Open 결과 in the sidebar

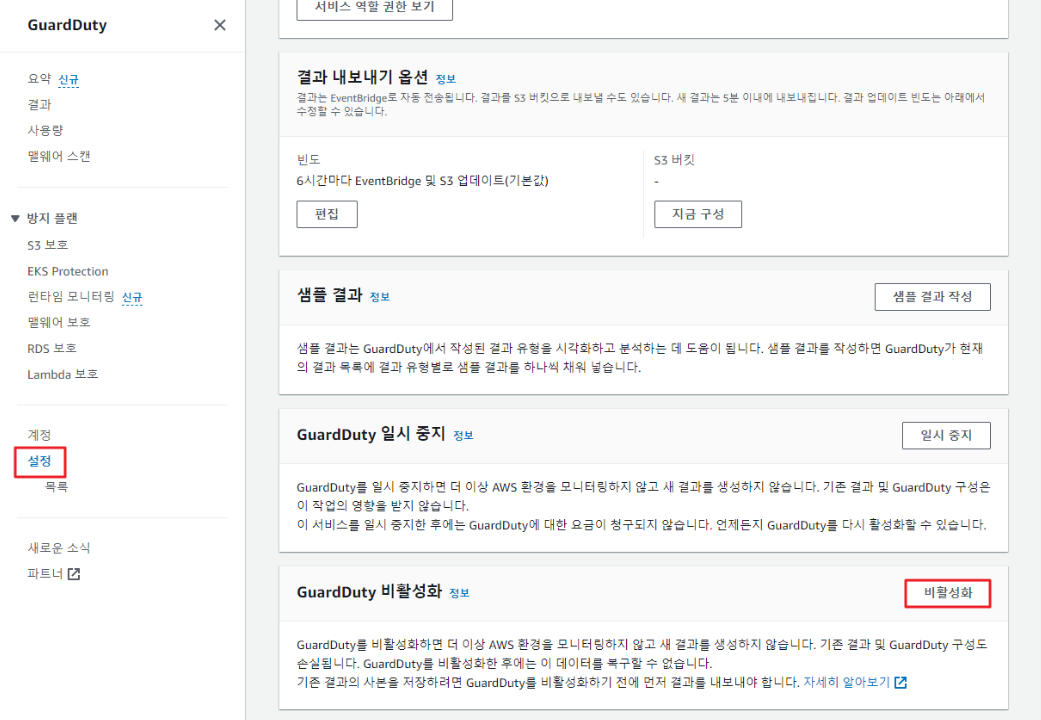39,104
